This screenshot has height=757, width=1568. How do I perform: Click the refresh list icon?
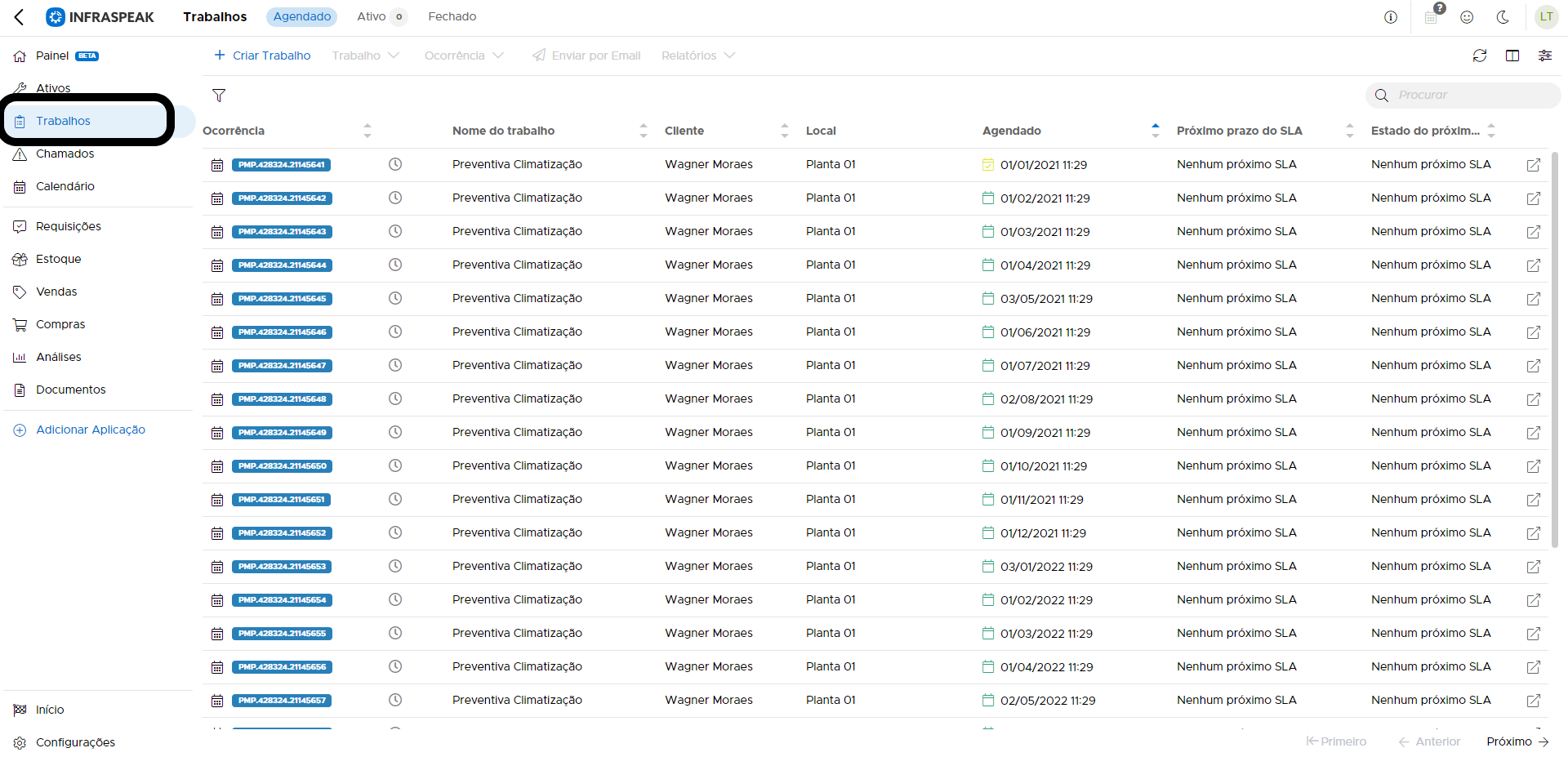click(x=1480, y=56)
